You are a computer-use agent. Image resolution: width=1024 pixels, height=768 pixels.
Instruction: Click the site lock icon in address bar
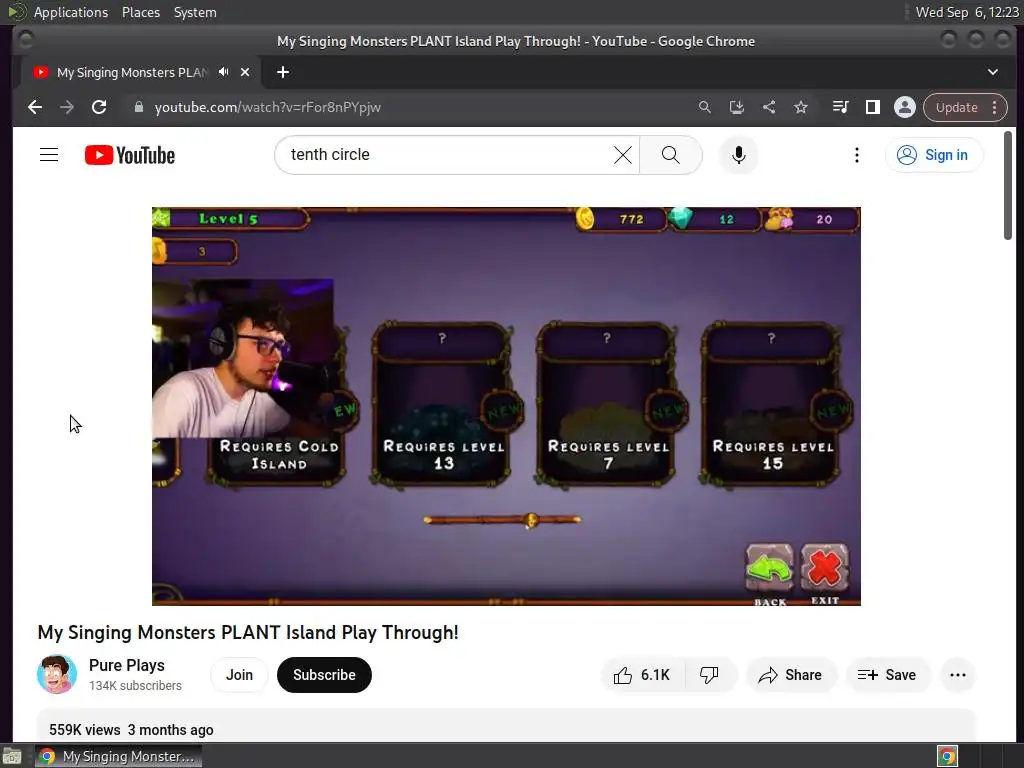138,107
